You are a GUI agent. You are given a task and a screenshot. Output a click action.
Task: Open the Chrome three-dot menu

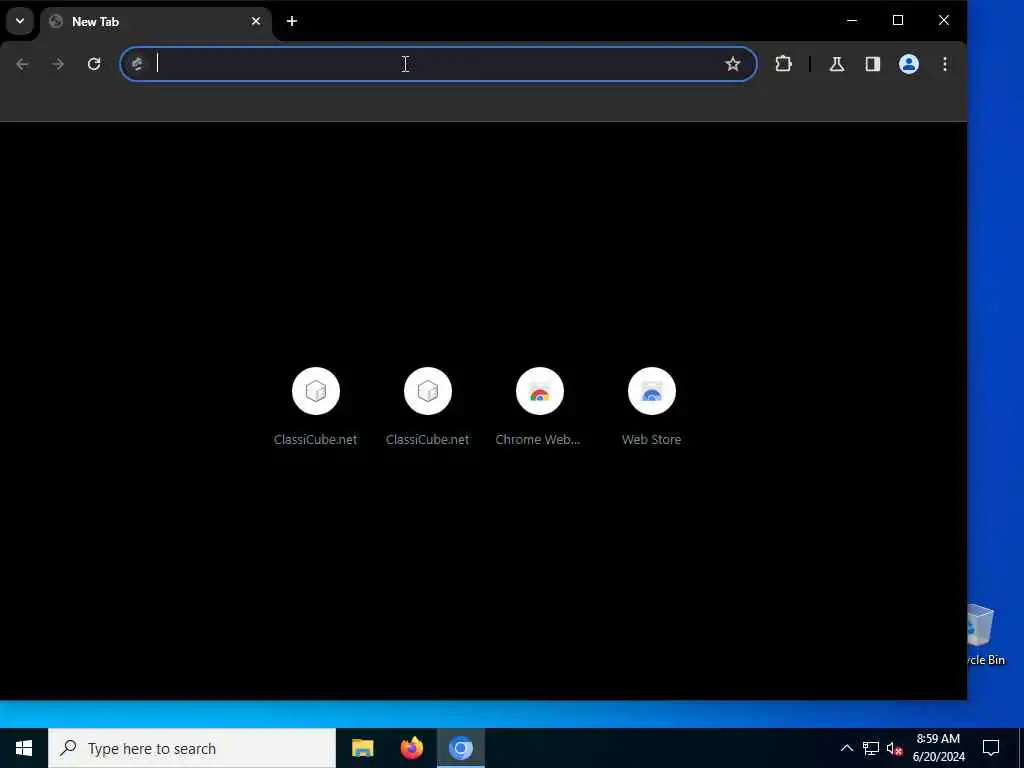point(944,64)
